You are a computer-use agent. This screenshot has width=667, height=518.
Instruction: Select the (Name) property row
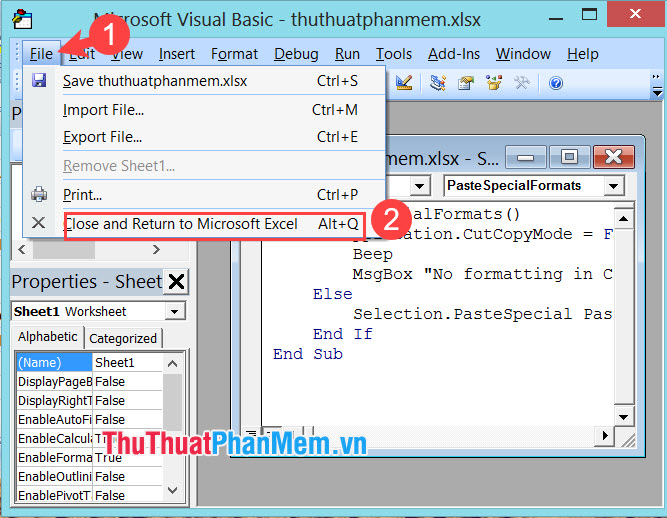coord(54,362)
